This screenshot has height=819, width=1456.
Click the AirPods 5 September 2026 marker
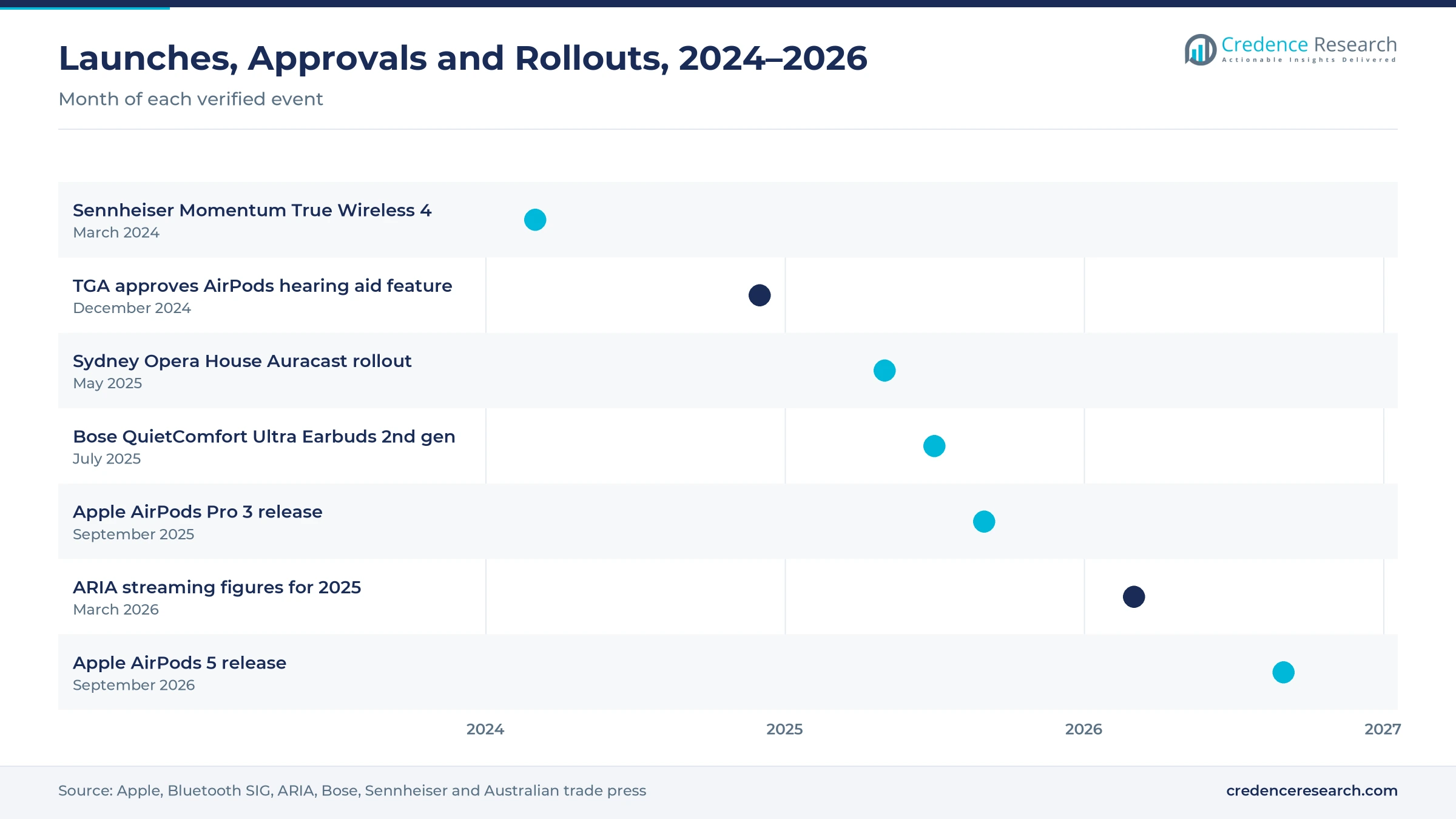[1284, 672]
